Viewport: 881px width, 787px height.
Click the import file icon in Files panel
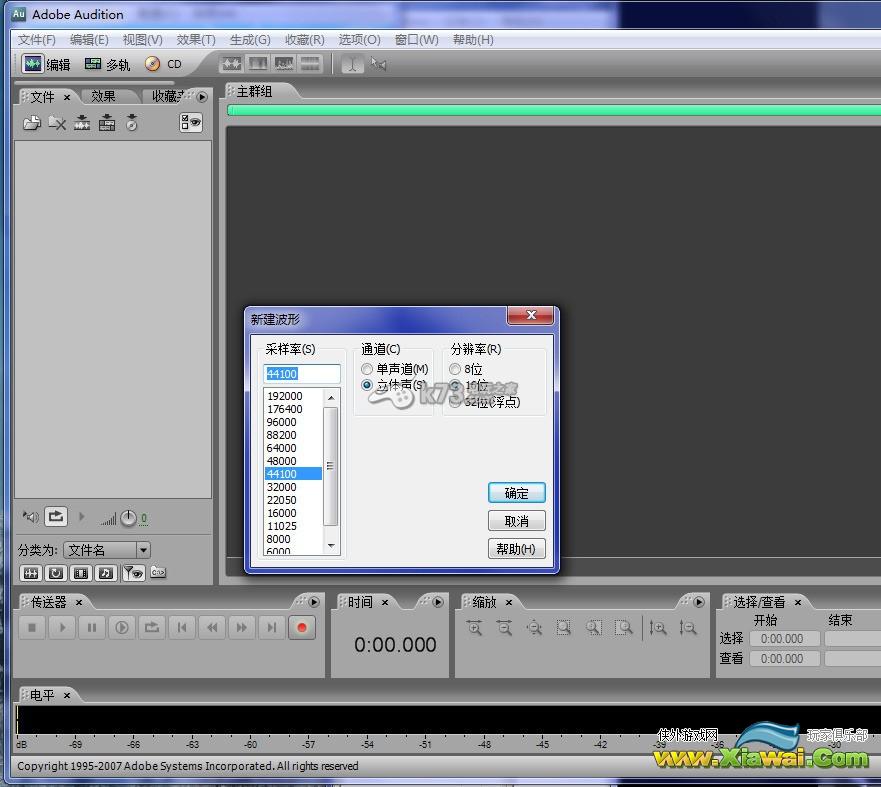tap(32, 122)
